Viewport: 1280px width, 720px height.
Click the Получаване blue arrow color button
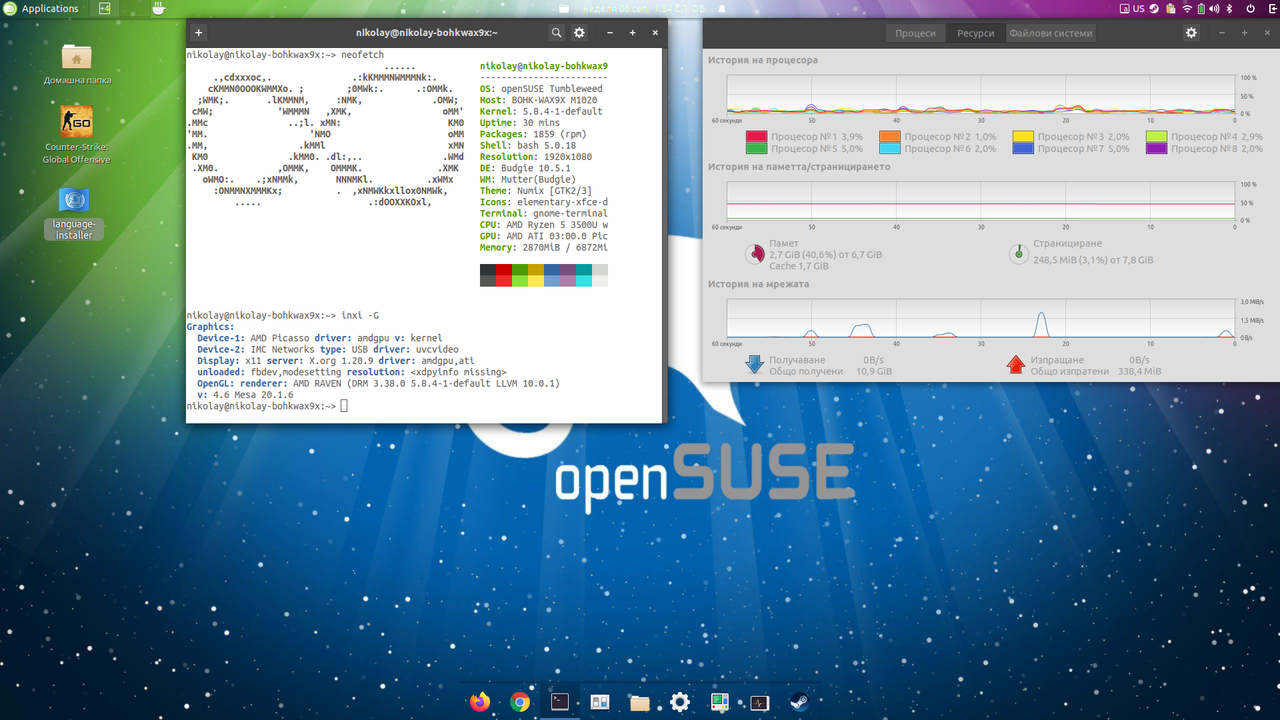(755, 364)
